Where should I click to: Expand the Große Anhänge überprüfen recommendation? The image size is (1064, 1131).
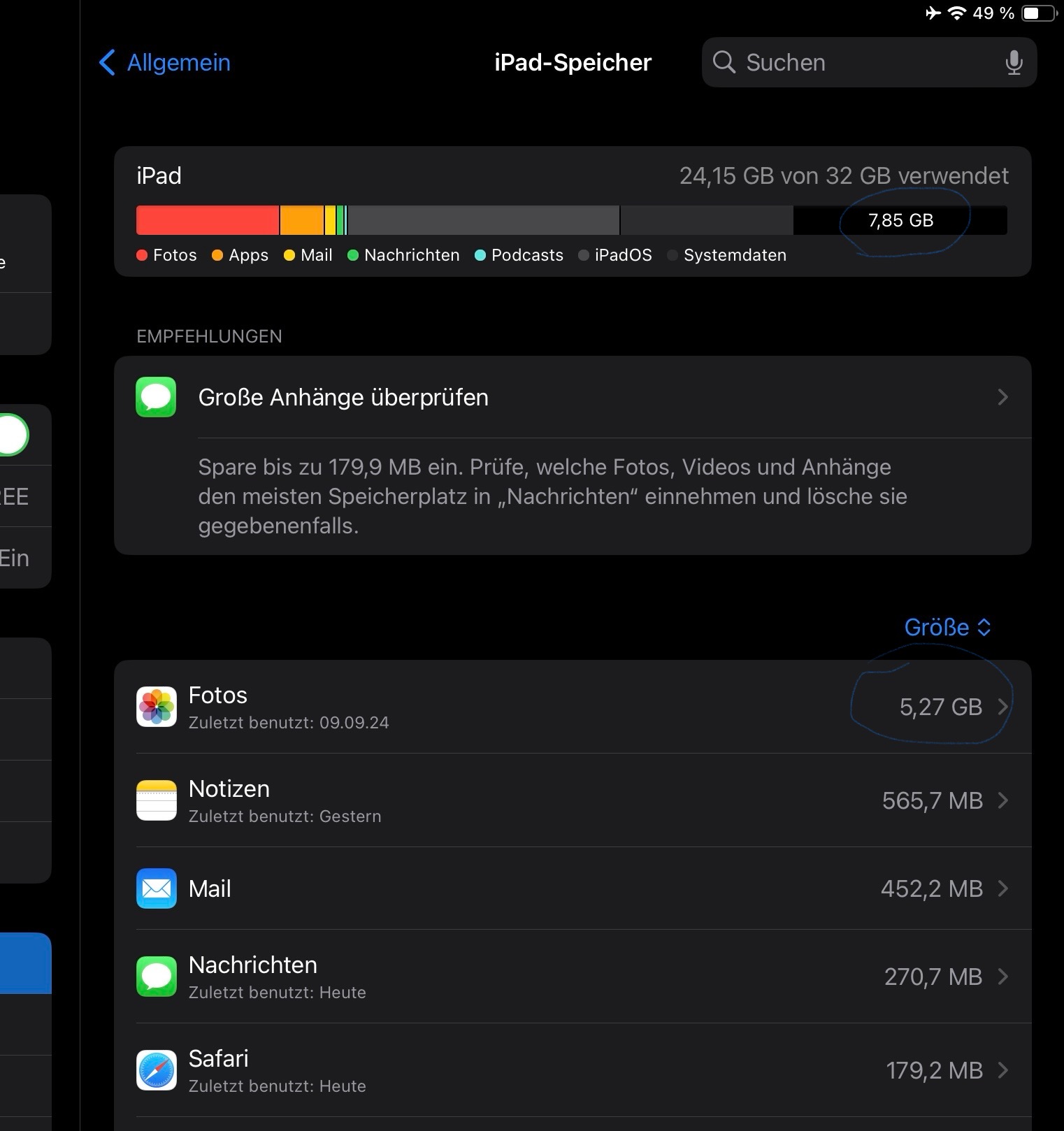(1002, 397)
